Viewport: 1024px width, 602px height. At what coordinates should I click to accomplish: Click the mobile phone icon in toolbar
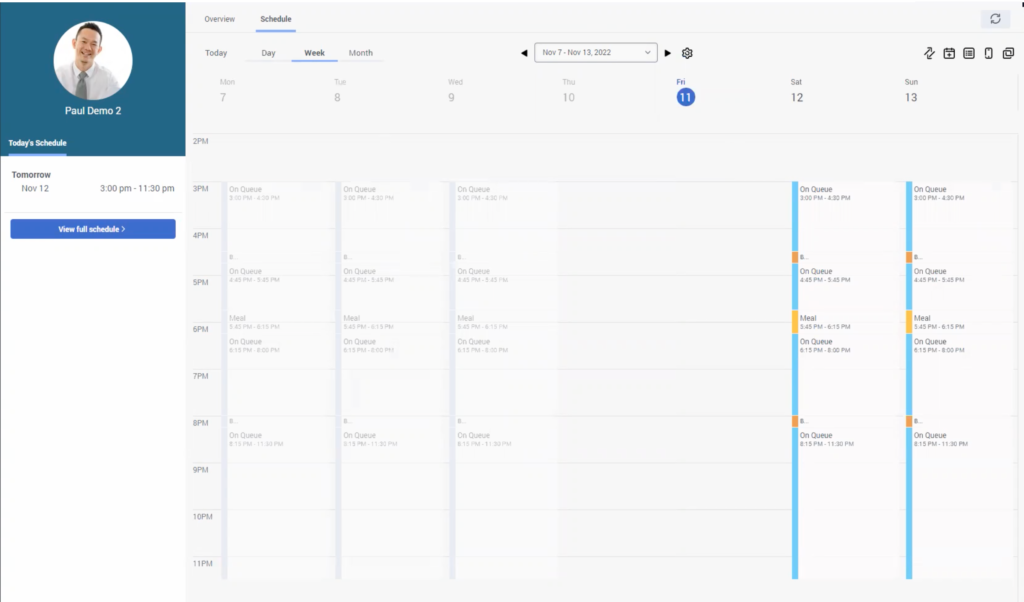coord(988,53)
